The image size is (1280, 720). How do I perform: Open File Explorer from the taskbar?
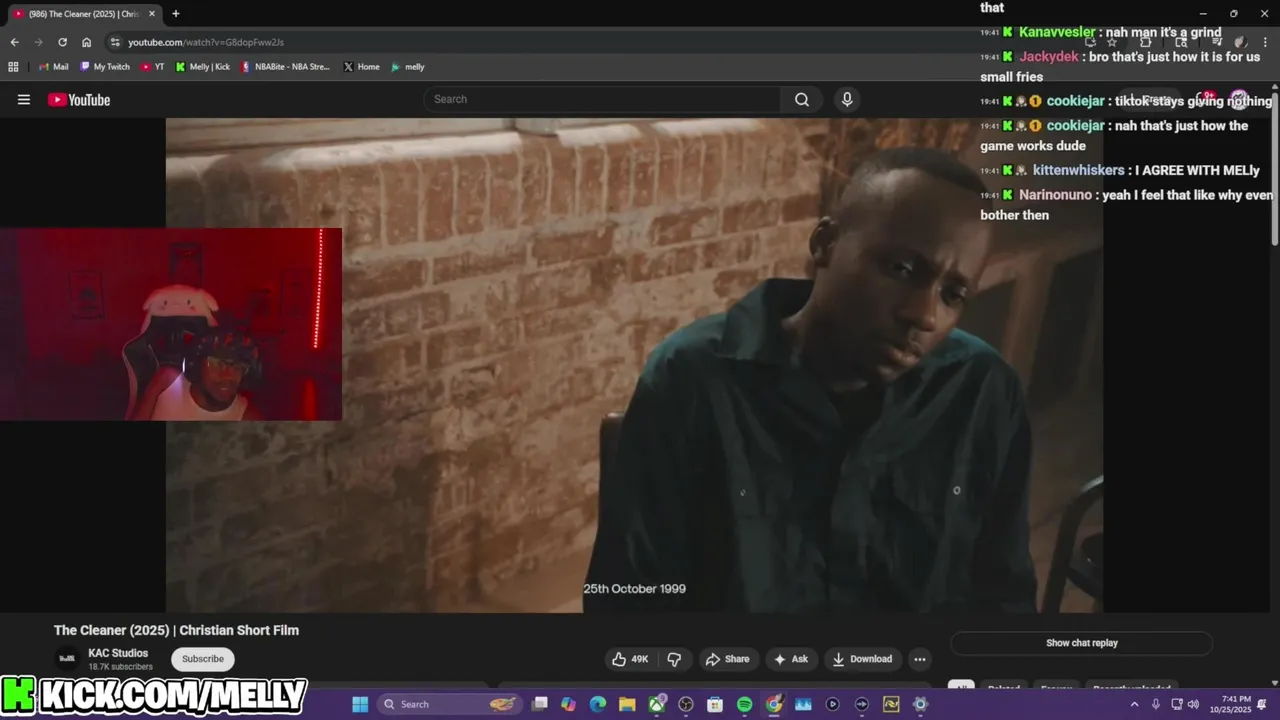[627, 704]
